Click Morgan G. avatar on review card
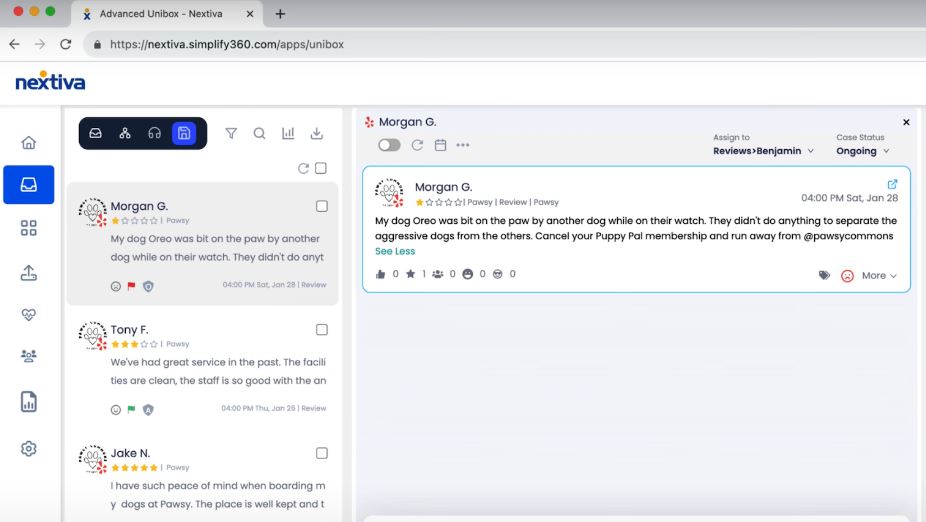This screenshot has width=926, height=522. [x=390, y=193]
